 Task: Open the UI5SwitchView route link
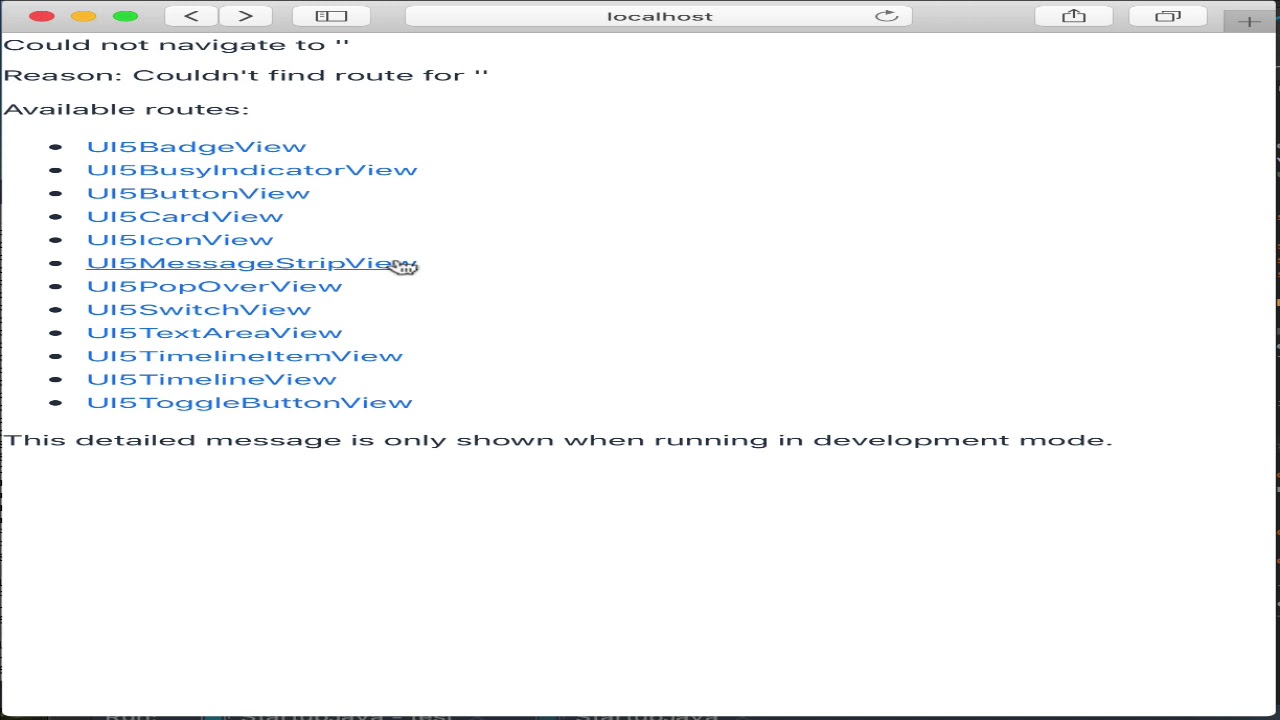[x=199, y=309]
